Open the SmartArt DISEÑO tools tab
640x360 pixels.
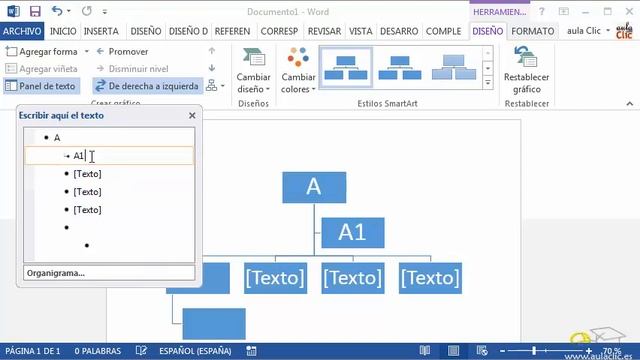tap(487, 31)
